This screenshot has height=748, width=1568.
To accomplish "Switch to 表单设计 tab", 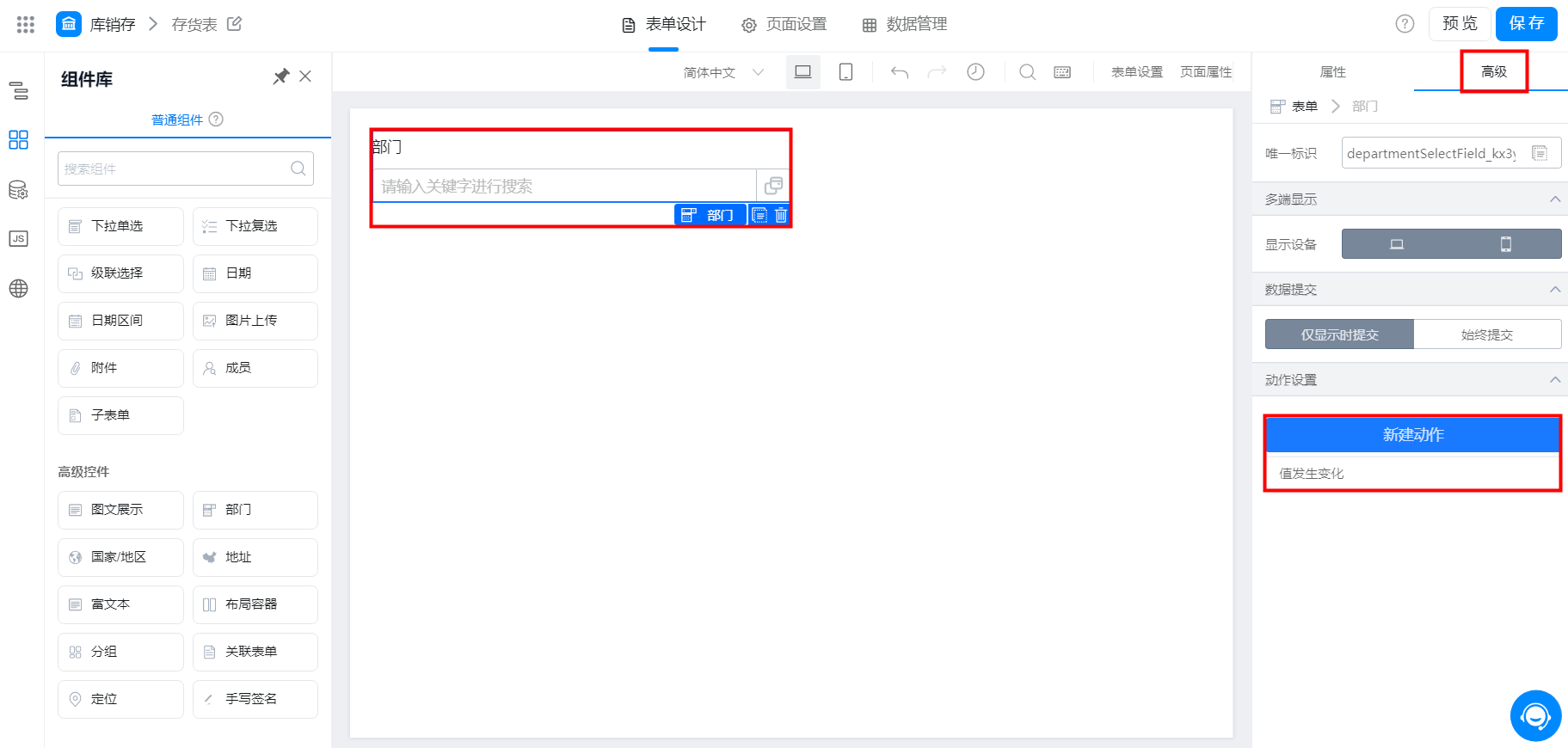I will 663,24.
